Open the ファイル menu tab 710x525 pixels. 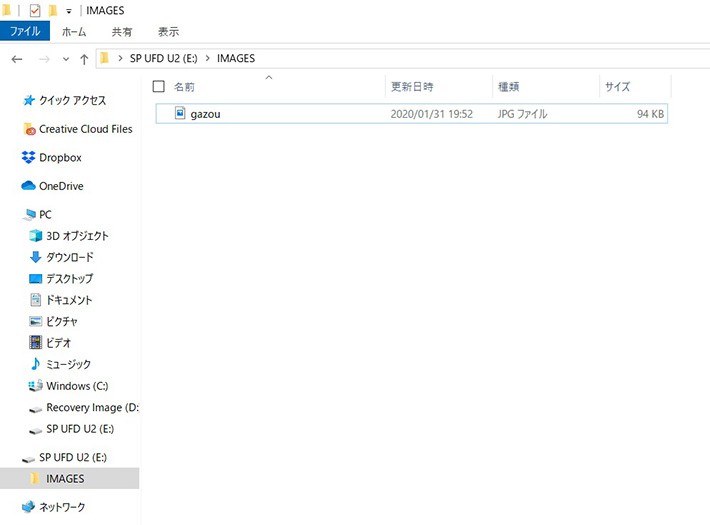click(25, 31)
